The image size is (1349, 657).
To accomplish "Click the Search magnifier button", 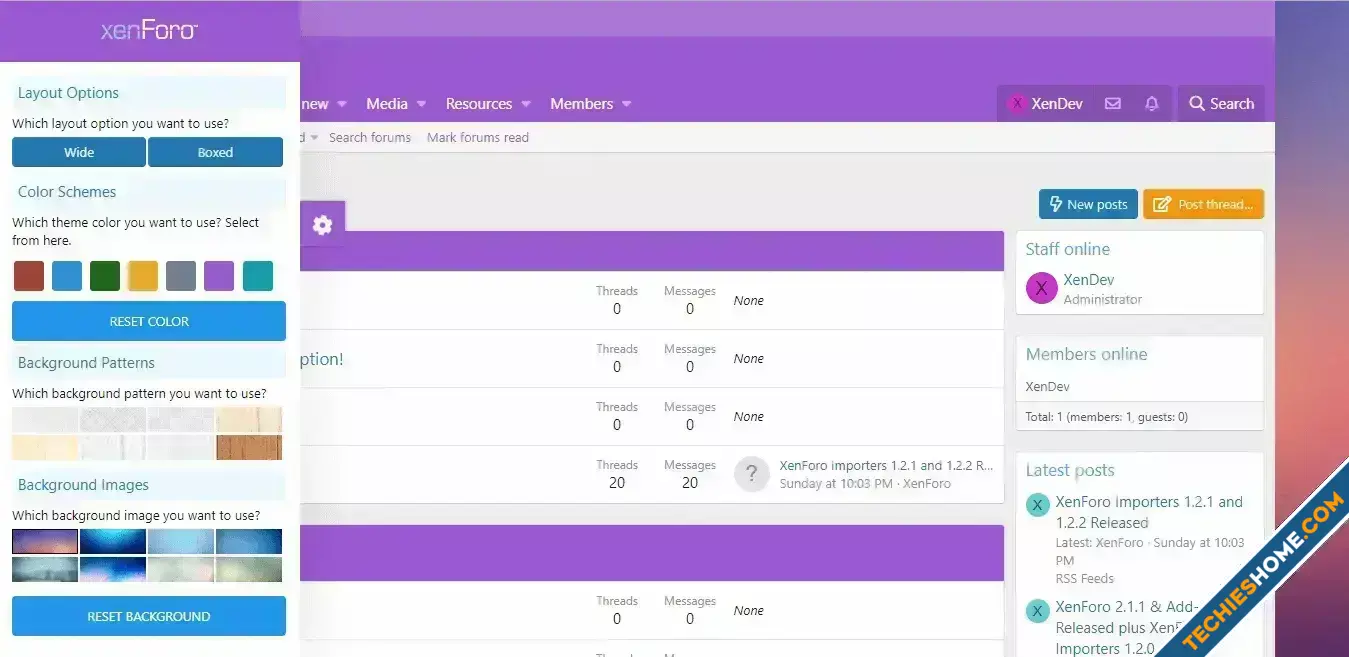I will [x=1221, y=104].
